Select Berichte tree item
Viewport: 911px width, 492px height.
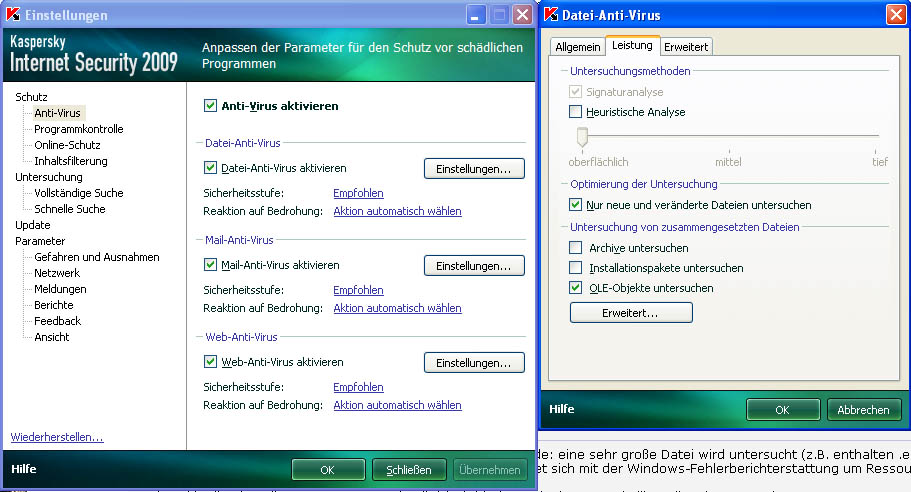pos(53,304)
